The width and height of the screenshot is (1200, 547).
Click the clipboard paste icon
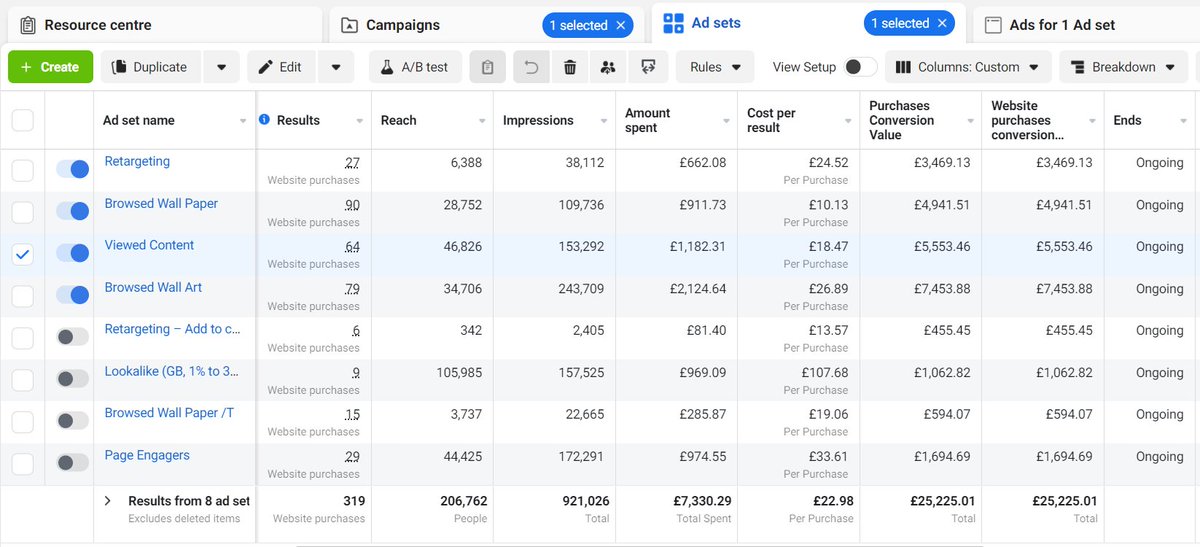pyautogui.click(x=488, y=67)
